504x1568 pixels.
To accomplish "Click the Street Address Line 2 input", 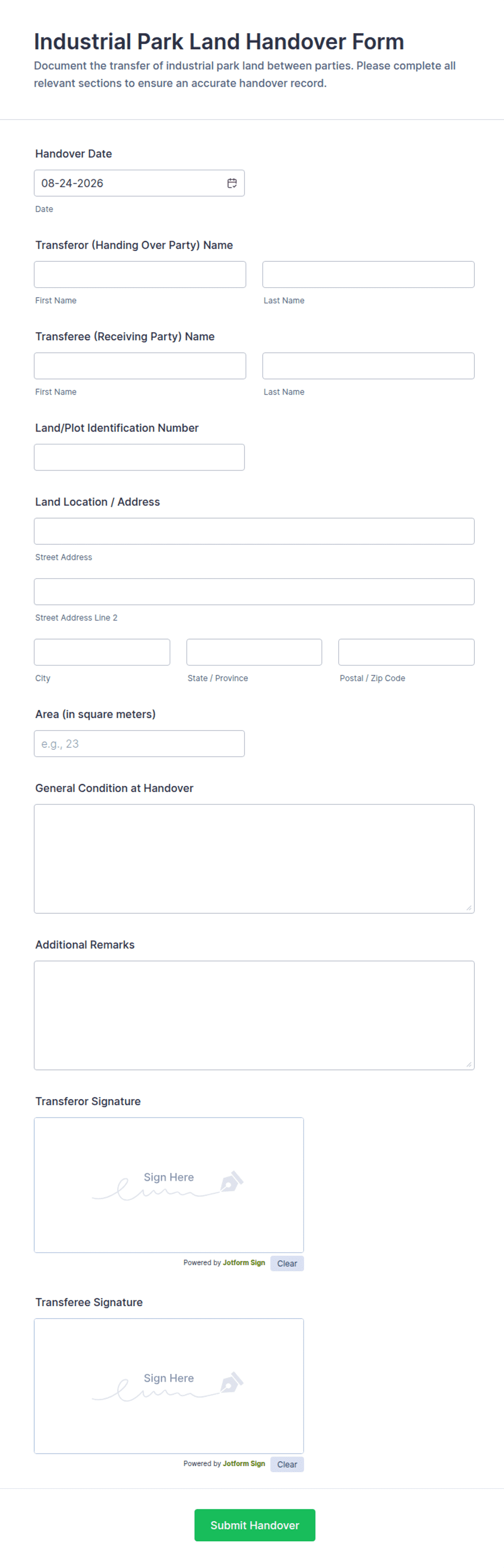I will tap(254, 592).
